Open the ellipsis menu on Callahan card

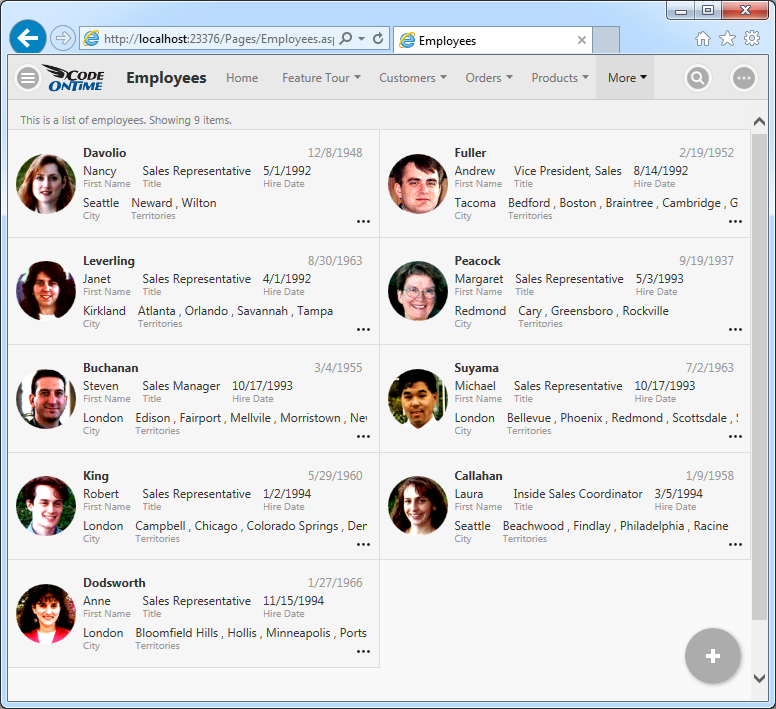(x=735, y=544)
